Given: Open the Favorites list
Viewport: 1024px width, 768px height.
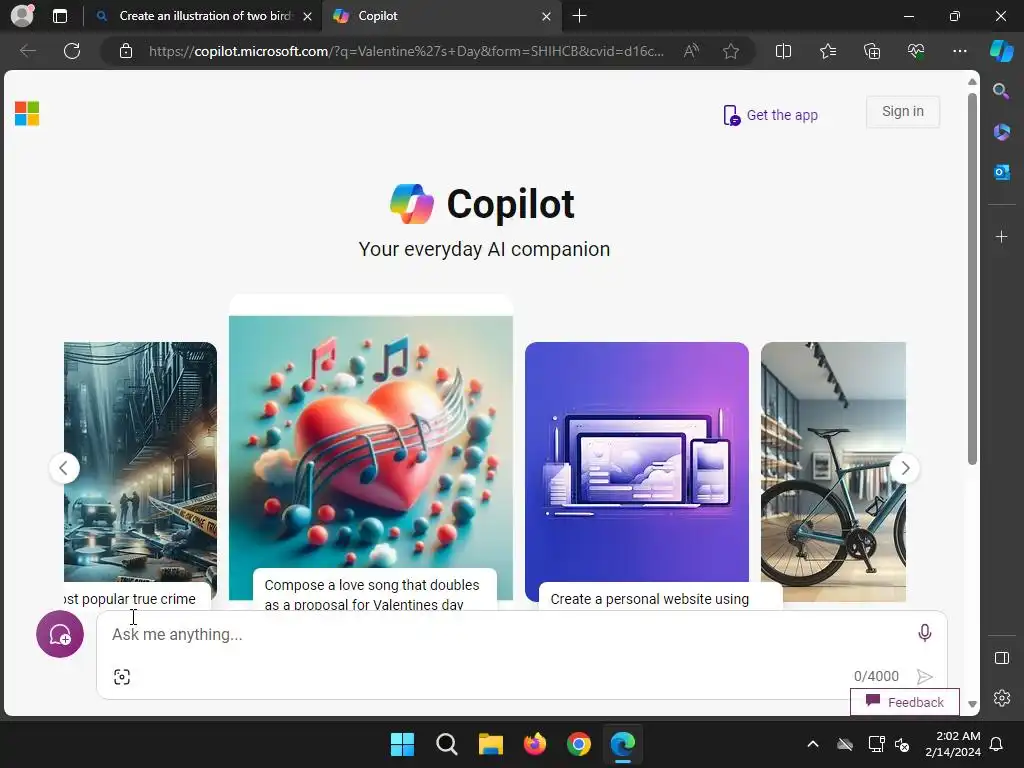Looking at the screenshot, I should point(827,51).
